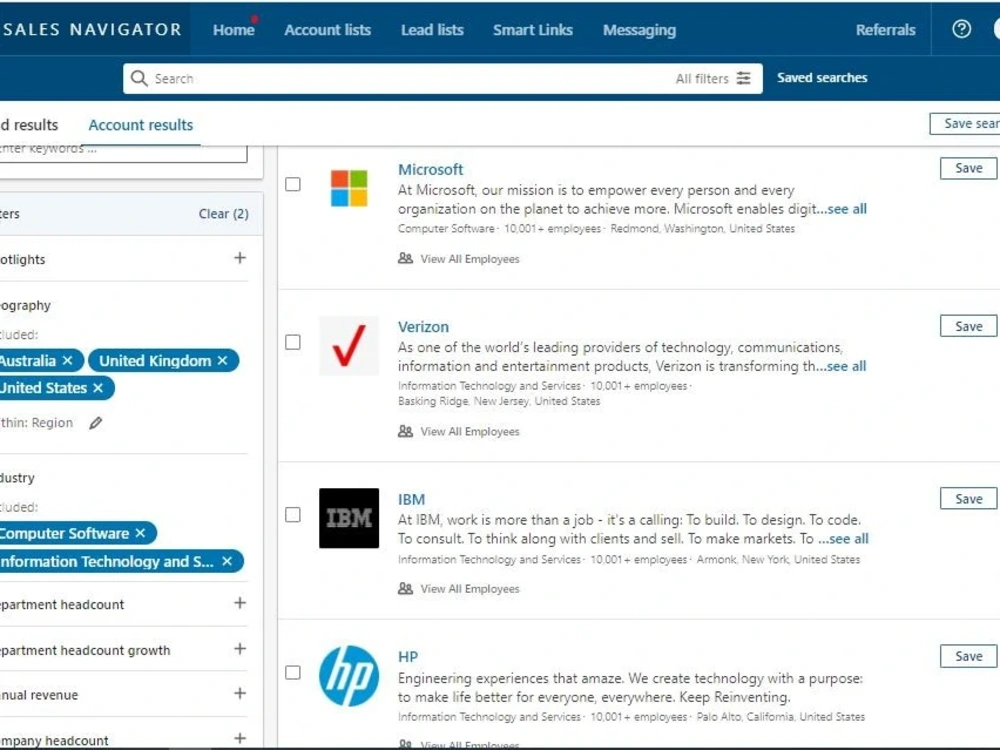Focus the Enter keywords input field

(x=123, y=153)
